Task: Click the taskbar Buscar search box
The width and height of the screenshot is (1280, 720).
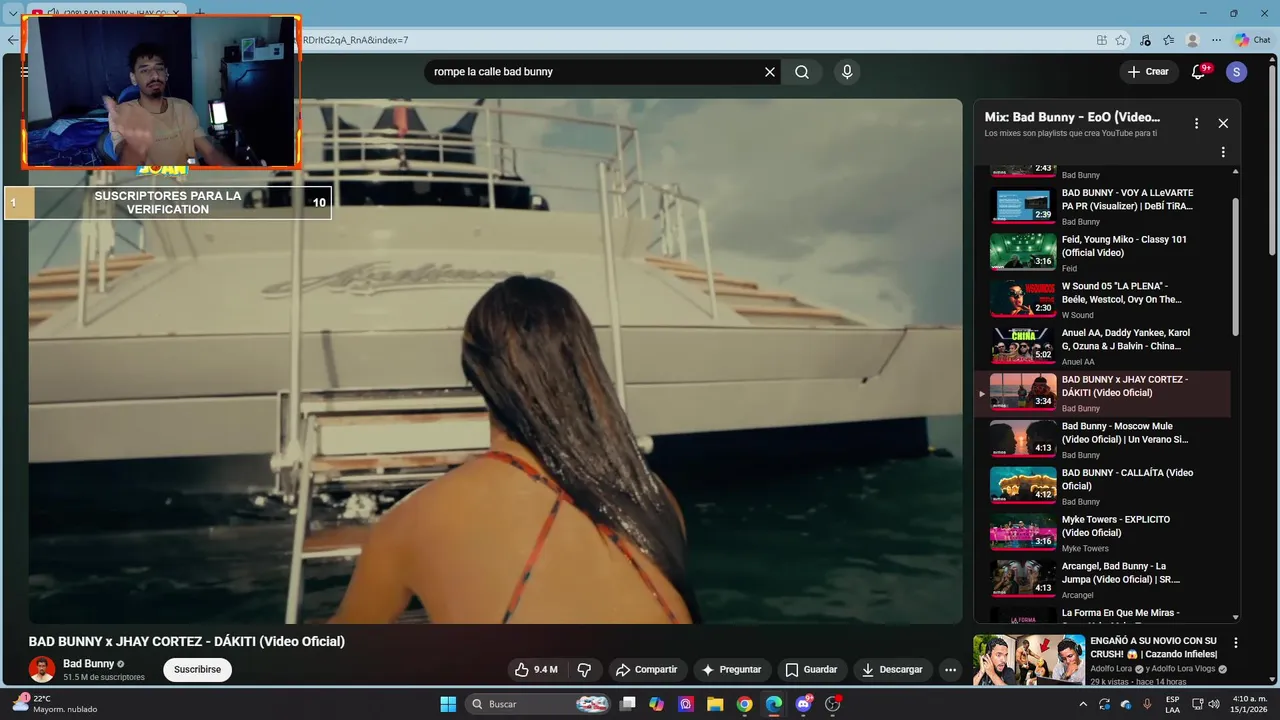Action: (x=540, y=704)
